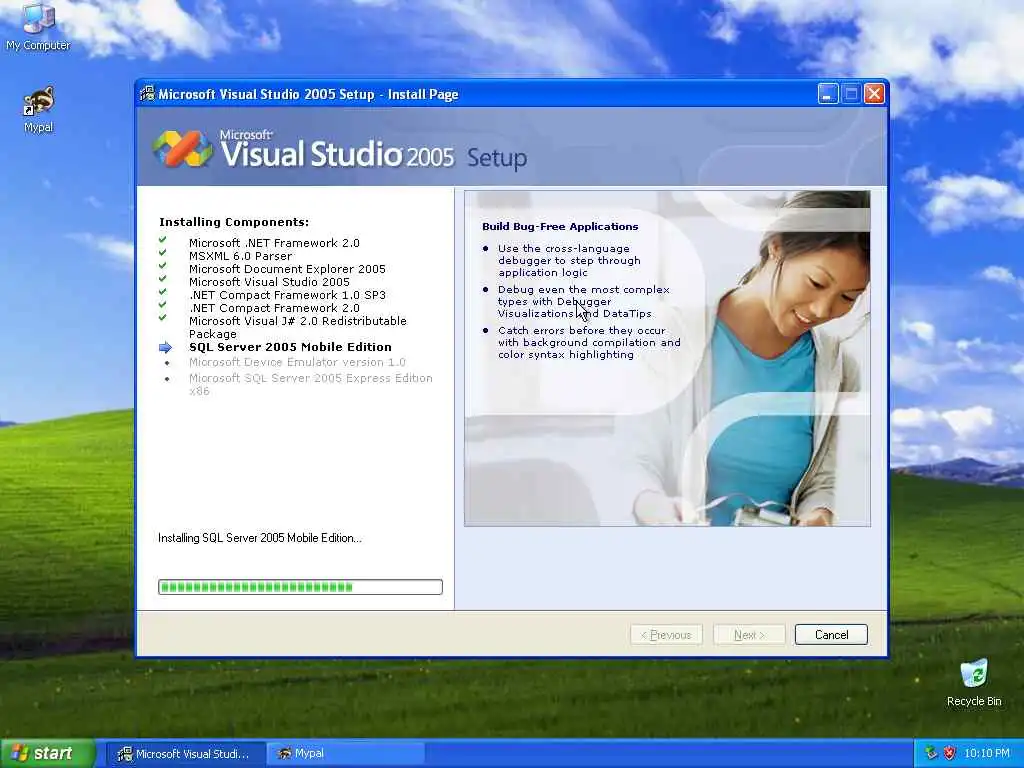The image size is (1024, 768).
Task: Click 'Installing SQL Server 2005 Mobile Edition...' status text
Action: coord(260,538)
